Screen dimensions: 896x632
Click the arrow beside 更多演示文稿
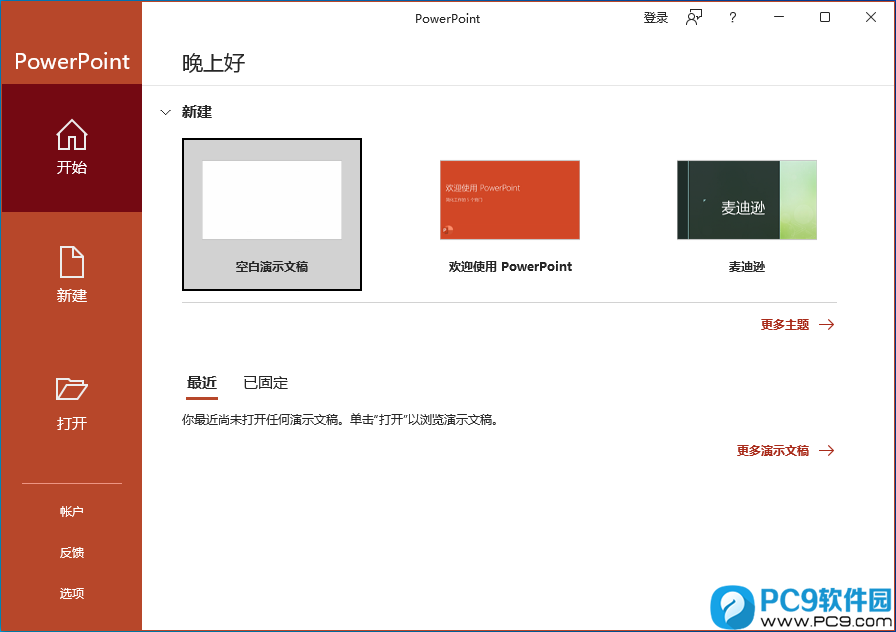tap(826, 451)
